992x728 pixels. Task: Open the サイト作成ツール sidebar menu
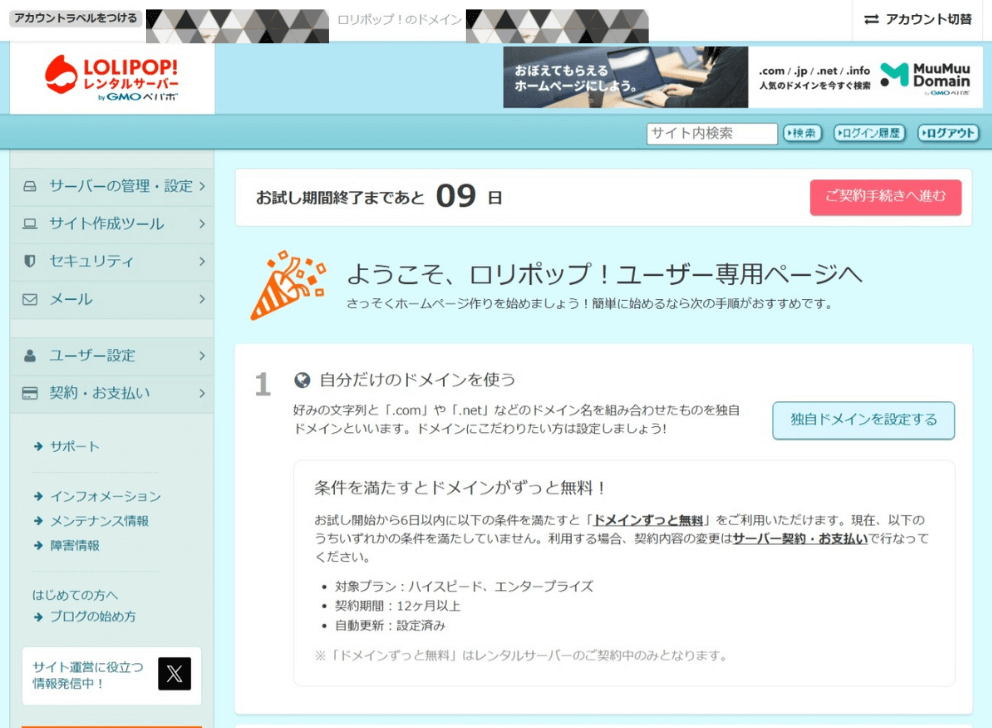coord(106,224)
